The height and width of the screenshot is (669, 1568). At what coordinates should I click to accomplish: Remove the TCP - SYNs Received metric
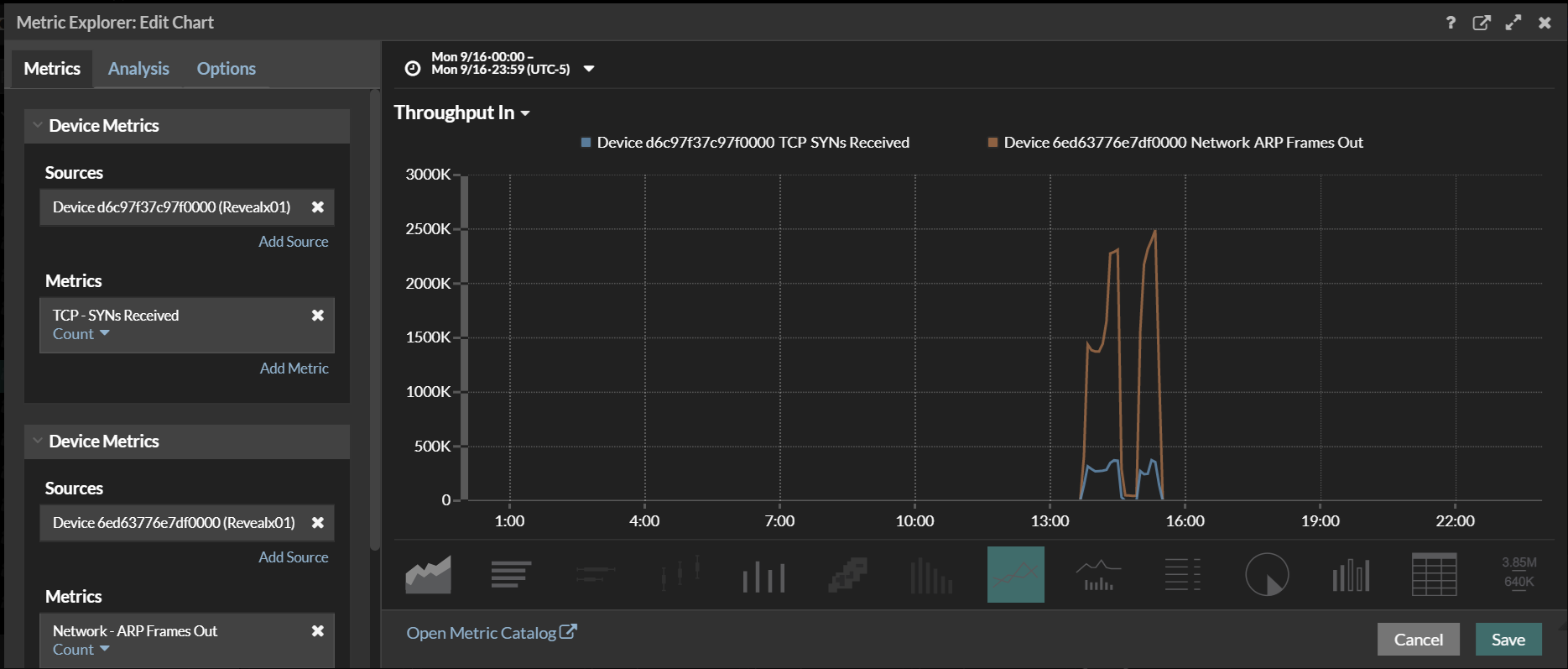318,316
